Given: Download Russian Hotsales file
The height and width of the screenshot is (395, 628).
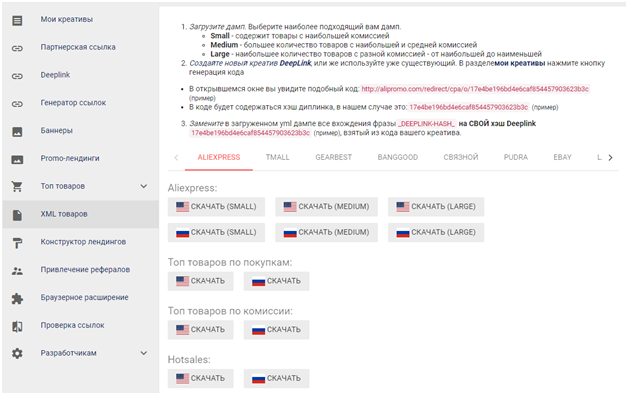Looking at the screenshot, I should [x=276, y=379].
